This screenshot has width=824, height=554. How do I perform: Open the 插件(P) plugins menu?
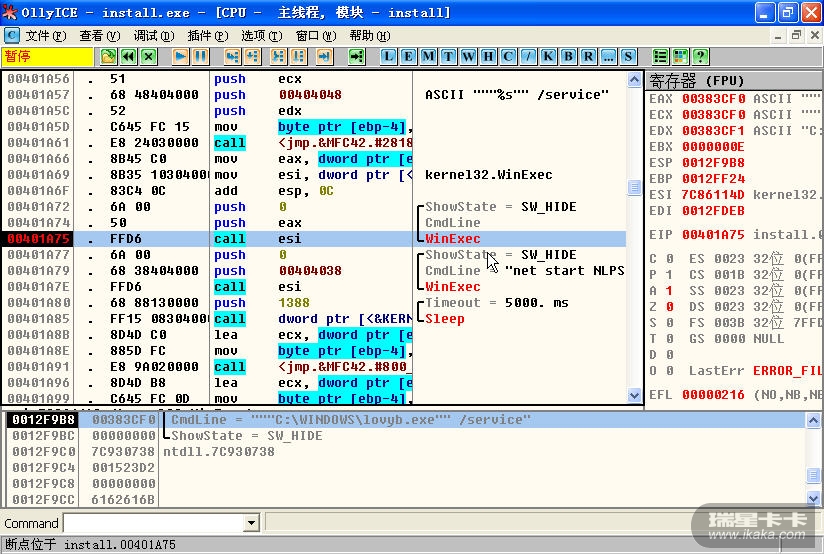tap(207, 35)
